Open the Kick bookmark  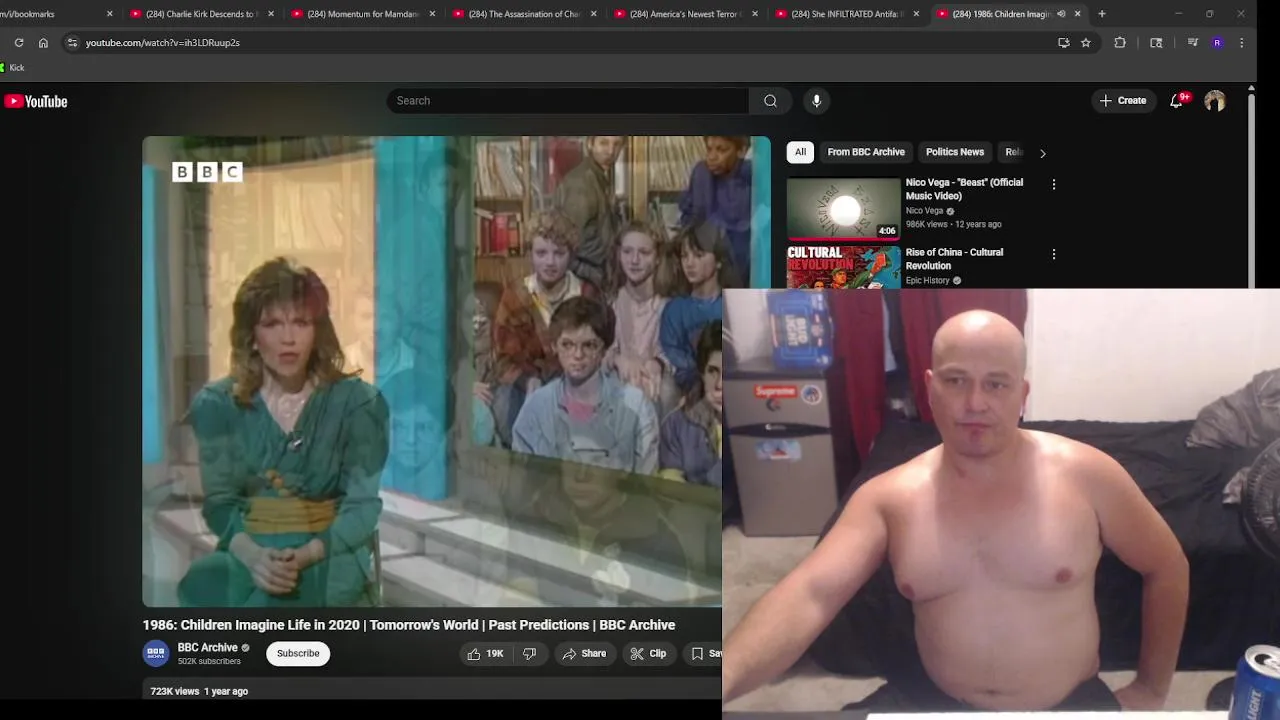point(12,68)
